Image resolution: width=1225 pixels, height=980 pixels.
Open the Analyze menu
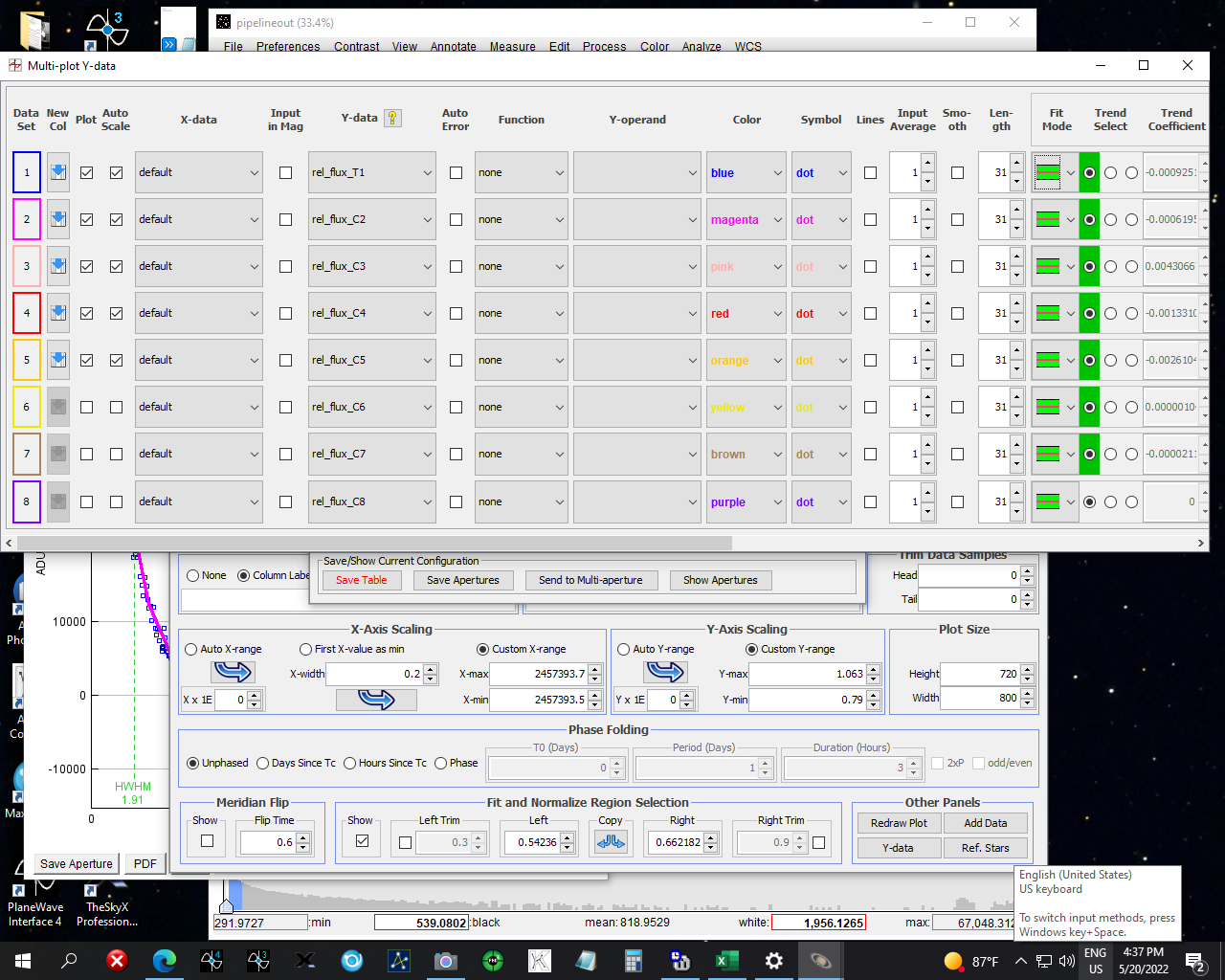pyautogui.click(x=701, y=46)
